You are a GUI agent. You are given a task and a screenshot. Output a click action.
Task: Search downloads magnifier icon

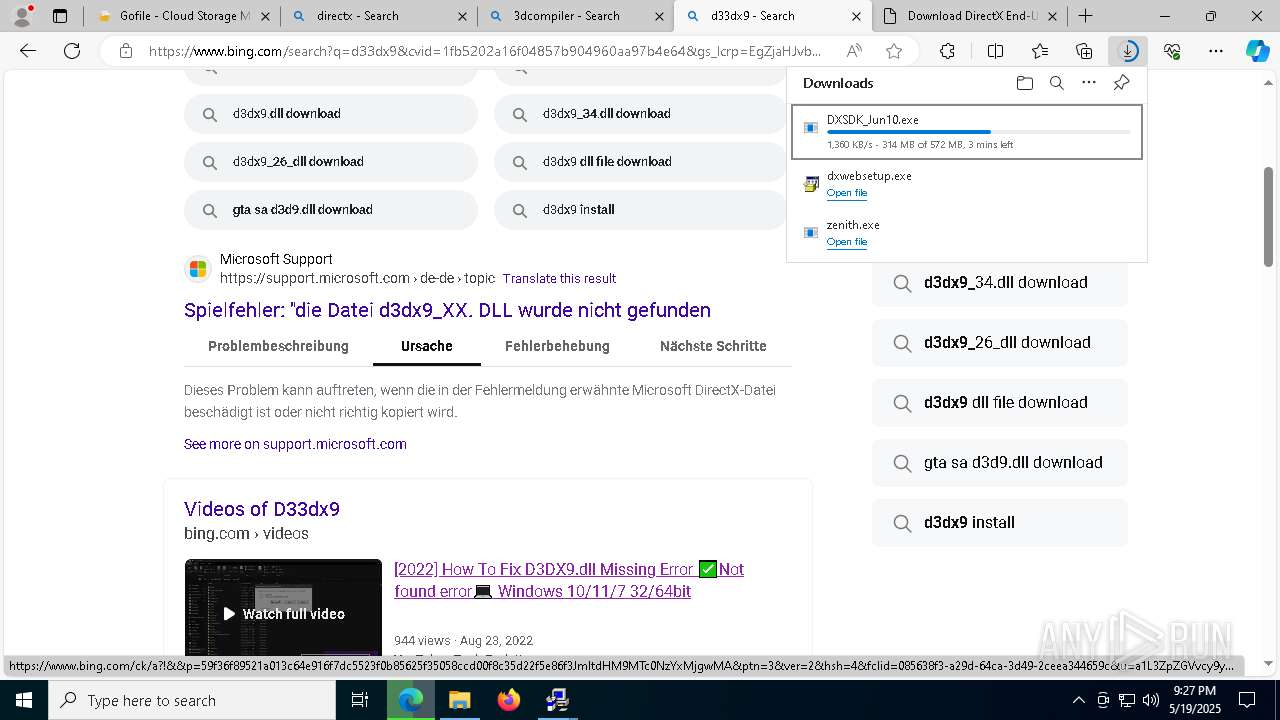[x=1056, y=83]
